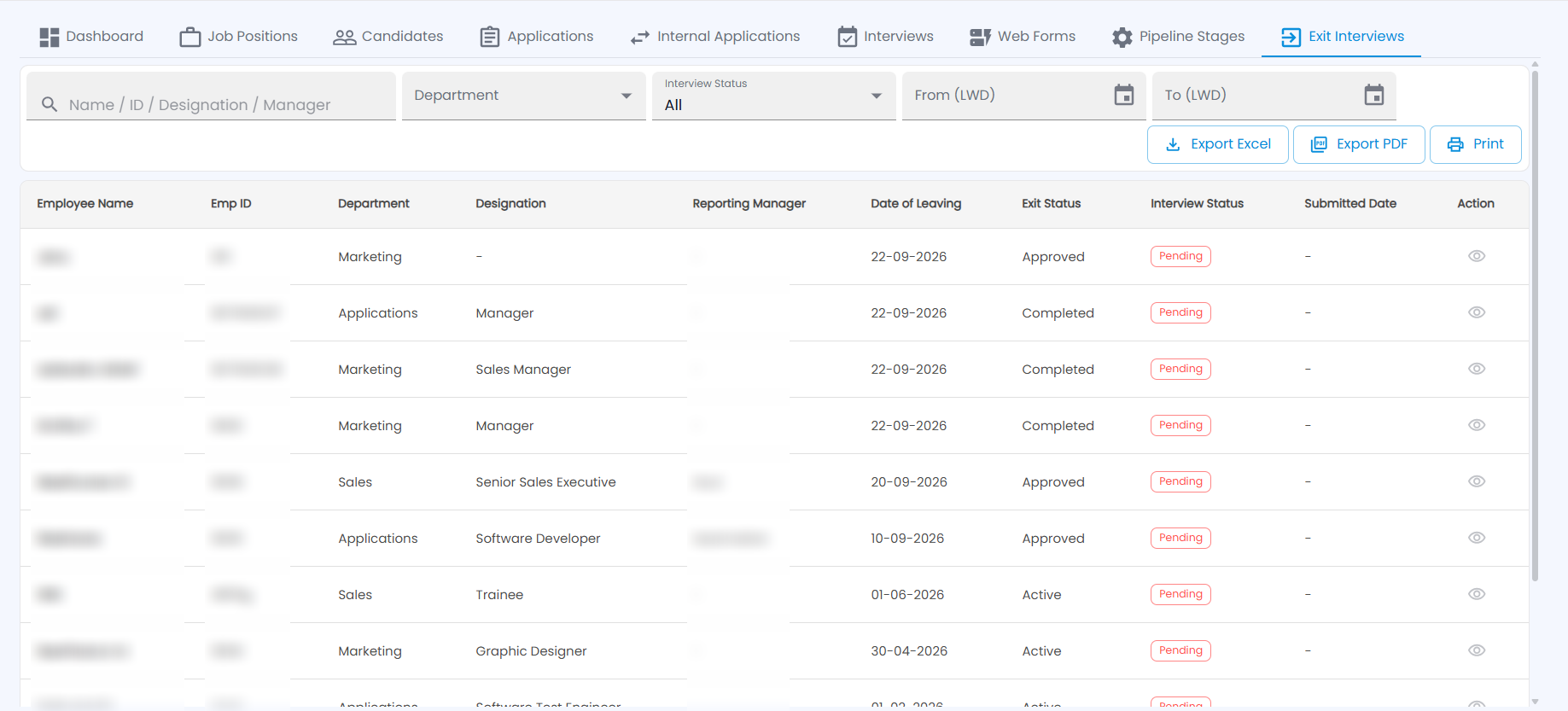Click the search magnifier icon
This screenshot has height=711, width=1568.
(x=50, y=104)
